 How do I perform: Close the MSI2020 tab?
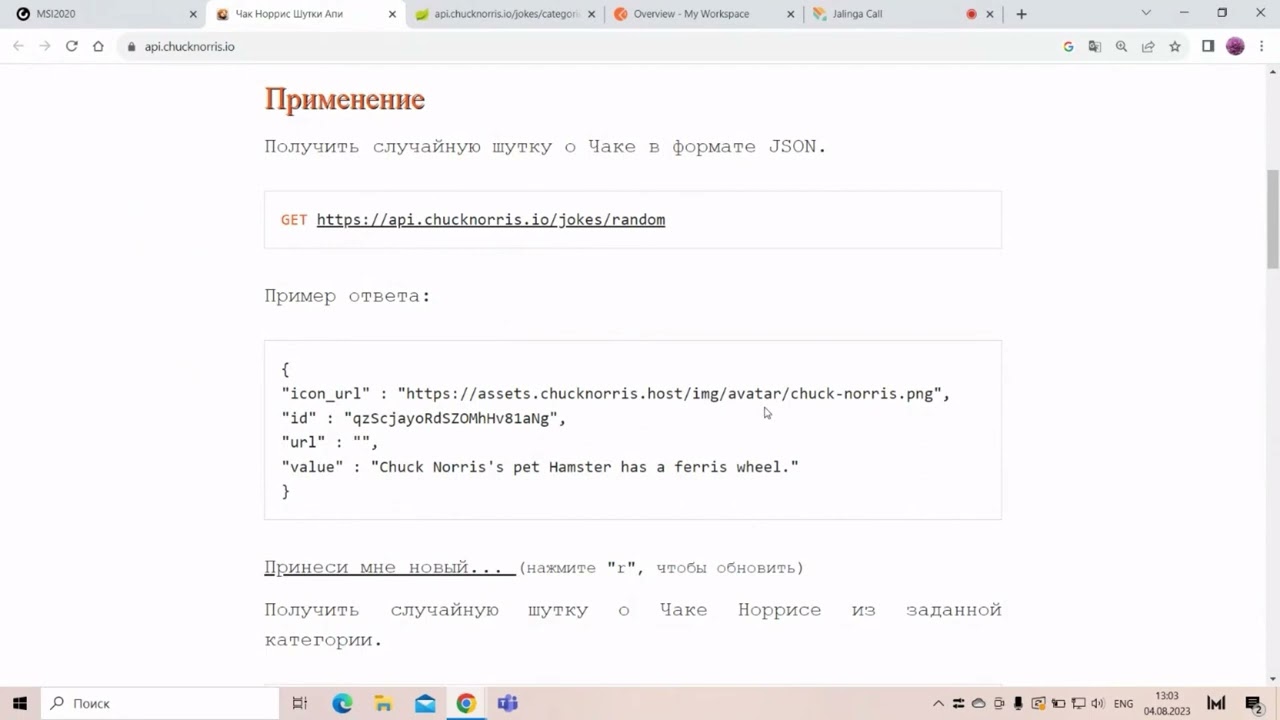[193, 14]
